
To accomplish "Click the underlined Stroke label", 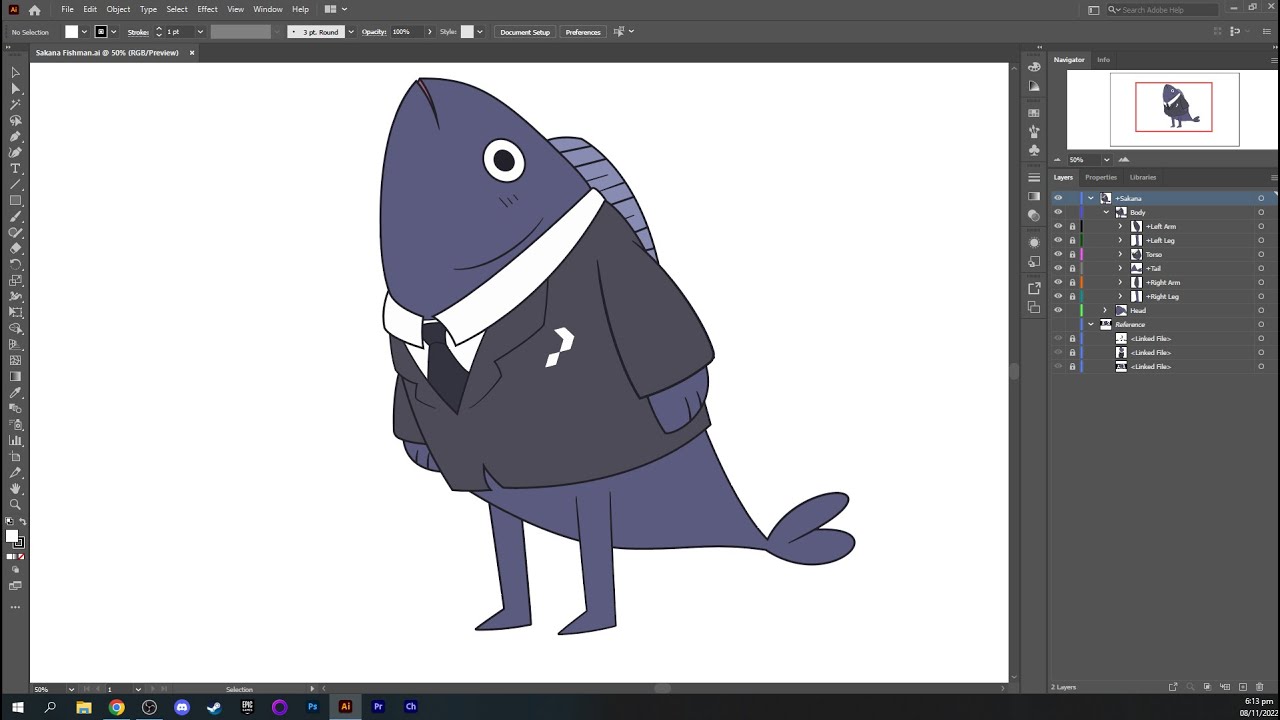I will tap(138, 32).
